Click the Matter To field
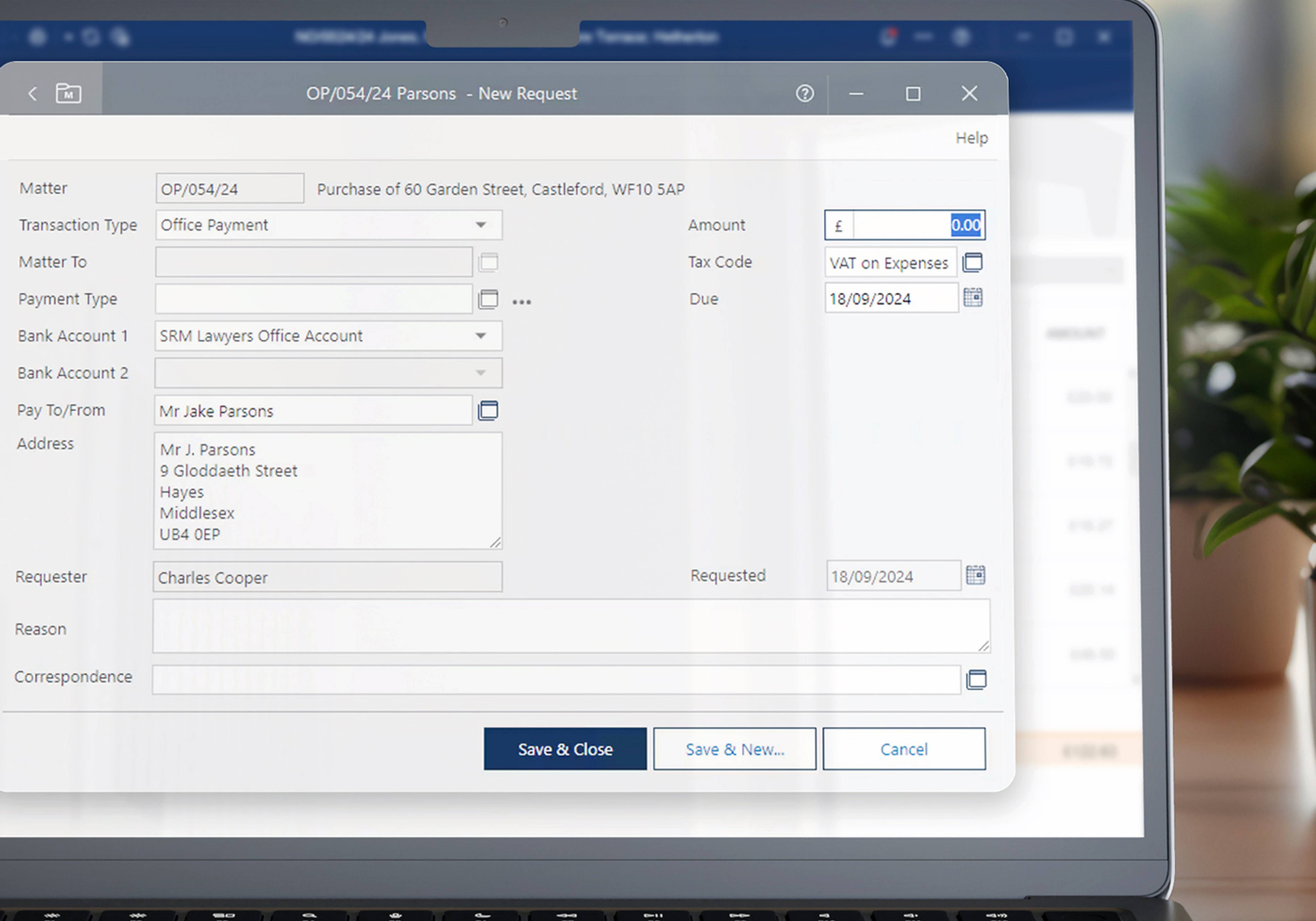Image resolution: width=1316 pixels, height=921 pixels. click(x=314, y=262)
